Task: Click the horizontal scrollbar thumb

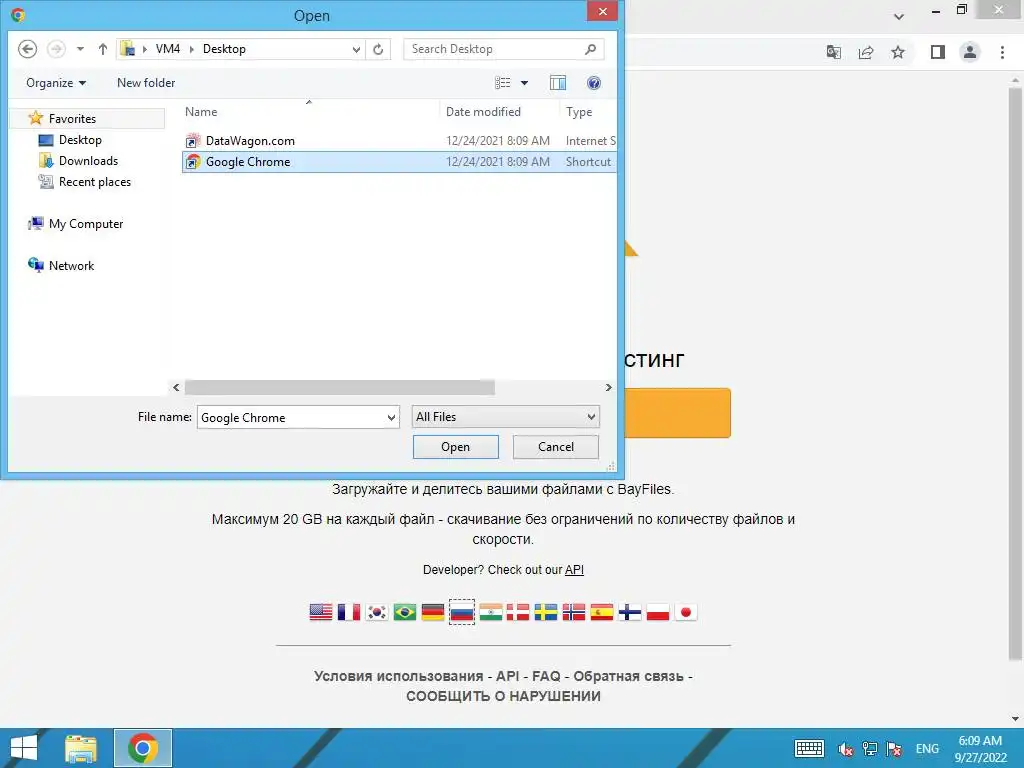Action: pyautogui.click(x=340, y=387)
